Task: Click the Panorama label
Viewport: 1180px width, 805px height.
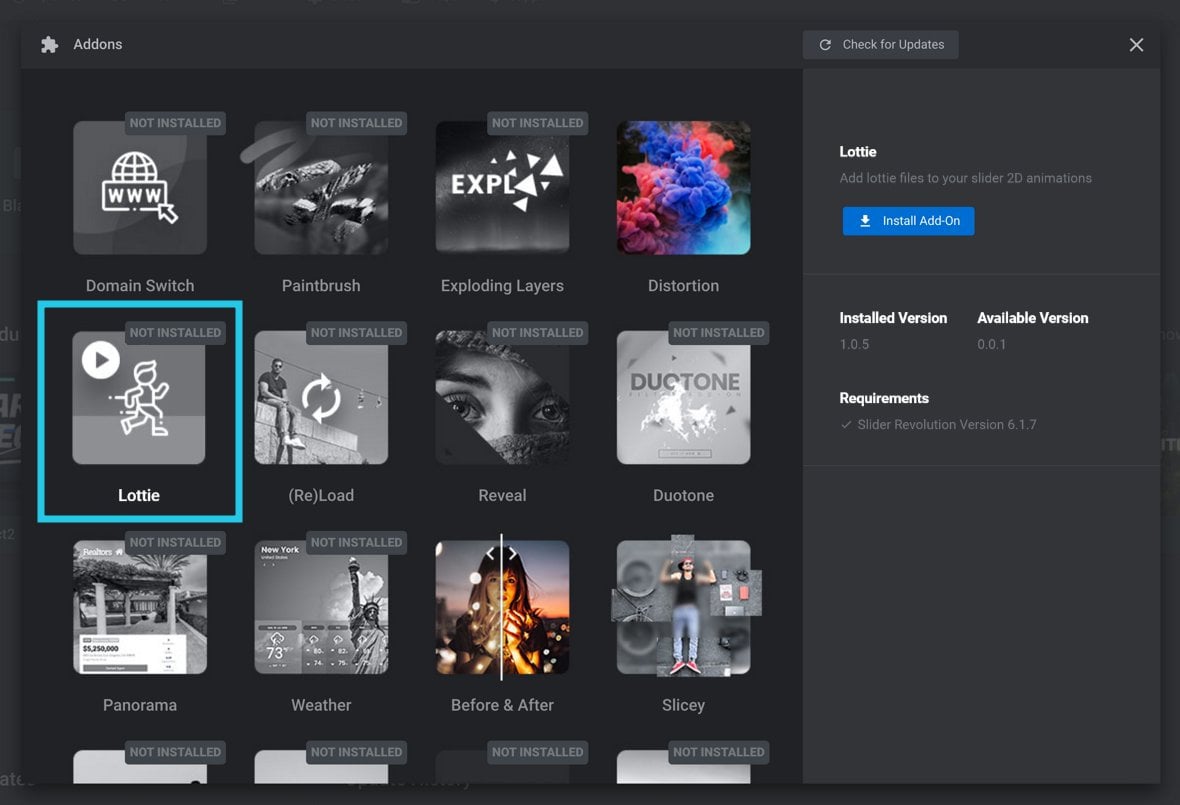Action: [140, 706]
